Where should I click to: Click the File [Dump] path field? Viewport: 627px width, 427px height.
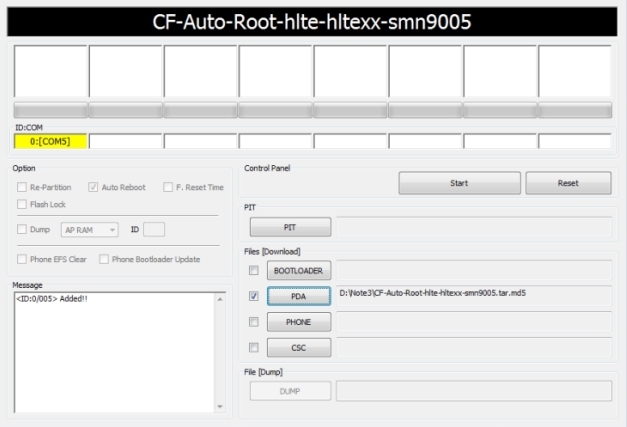(474, 391)
